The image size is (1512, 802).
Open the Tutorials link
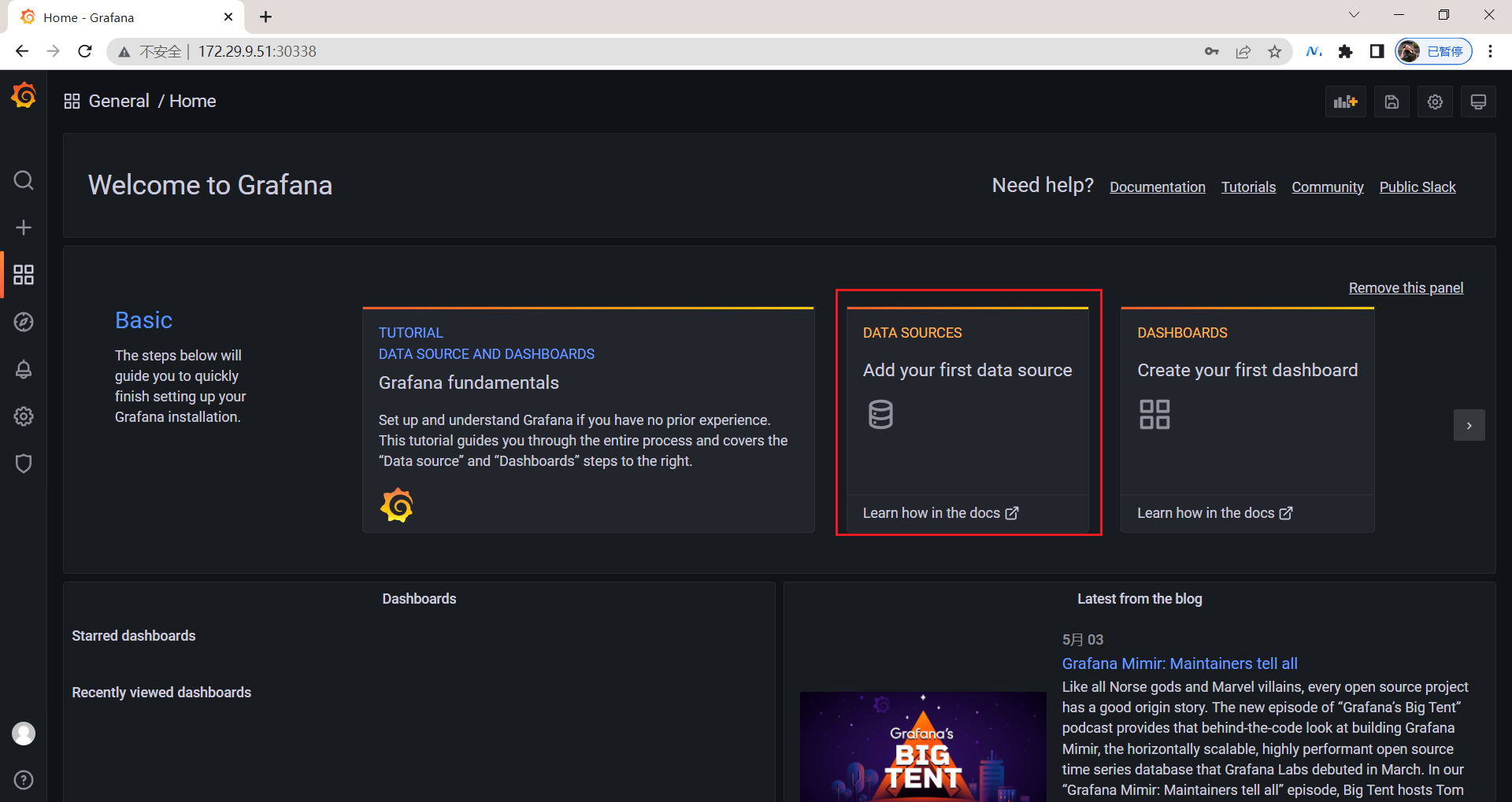click(x=1248, y=187)
